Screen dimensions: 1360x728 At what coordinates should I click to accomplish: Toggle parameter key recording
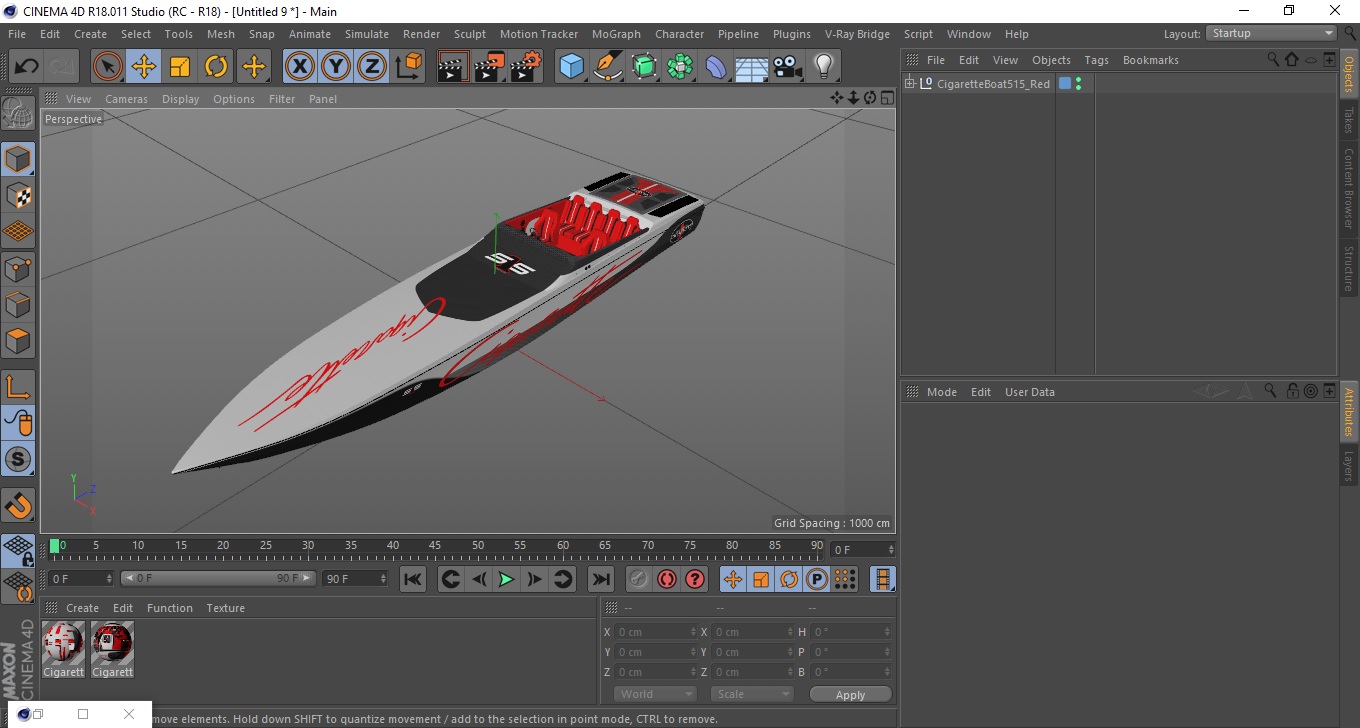pos(817,579)
